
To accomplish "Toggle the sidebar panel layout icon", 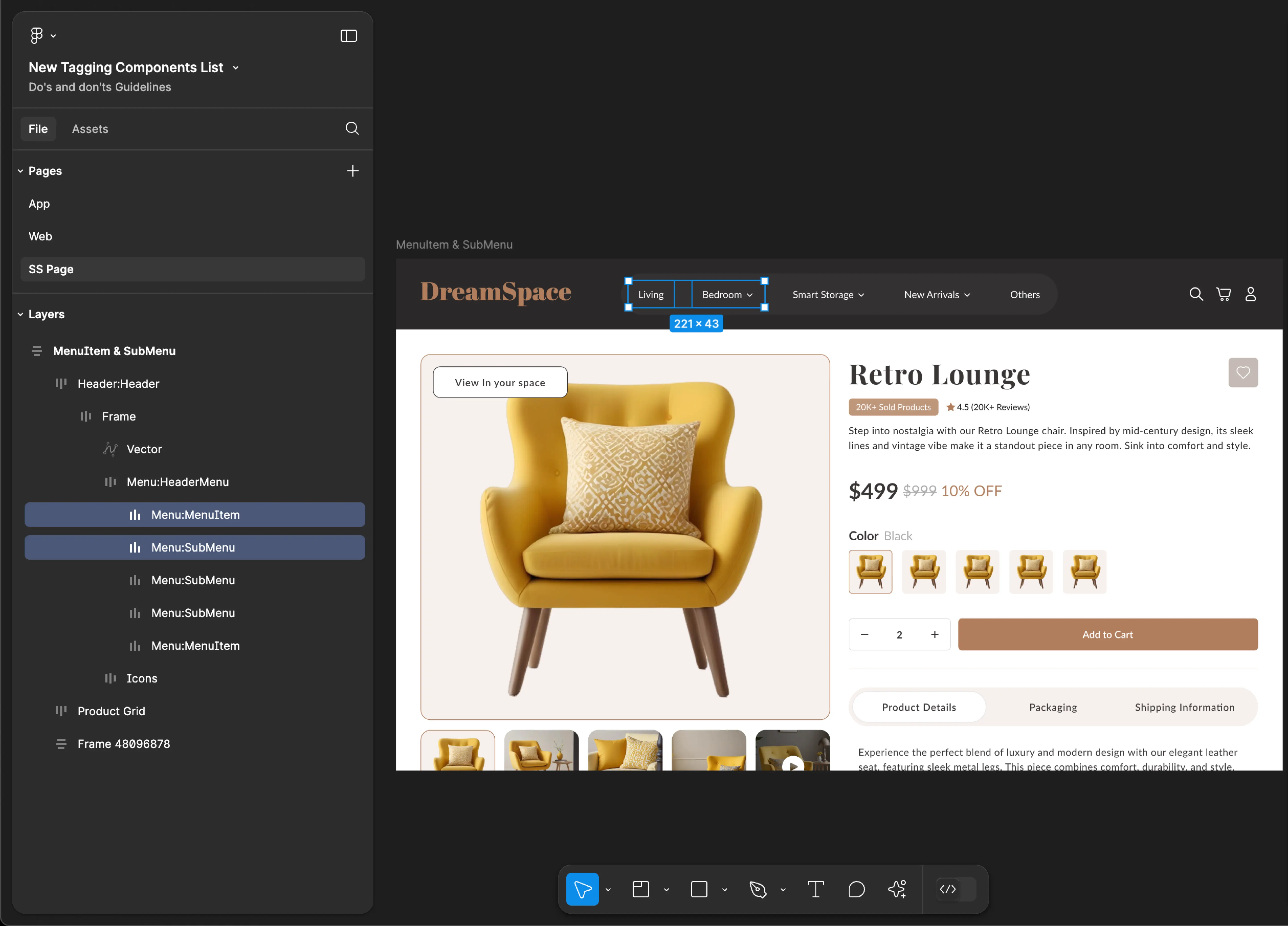I will coord(348,36).
